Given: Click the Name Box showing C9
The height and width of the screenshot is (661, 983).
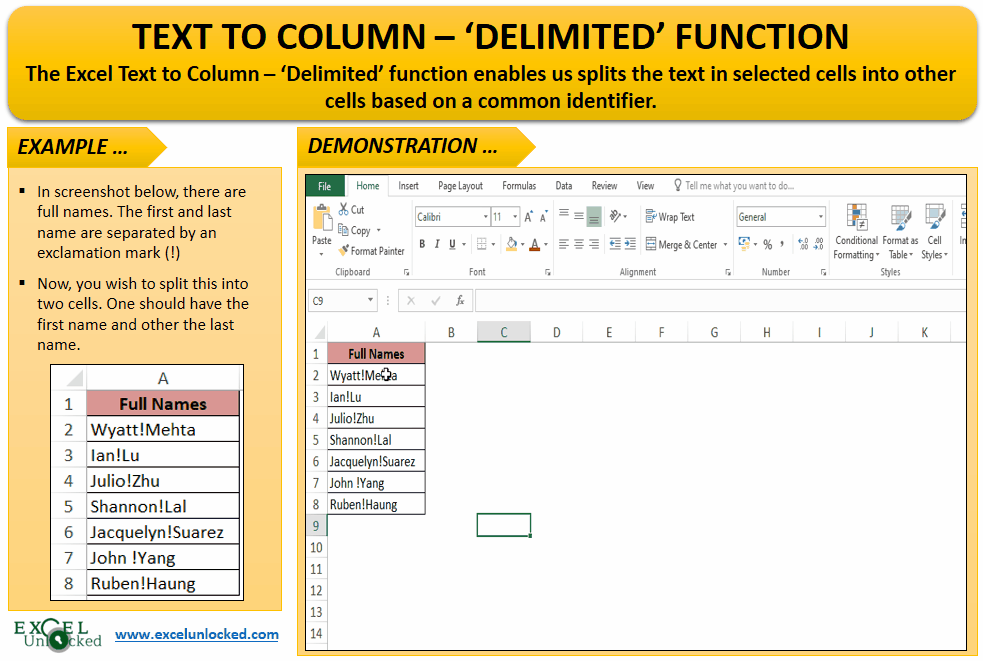Looking at the screenshot, I should point(343,301).
